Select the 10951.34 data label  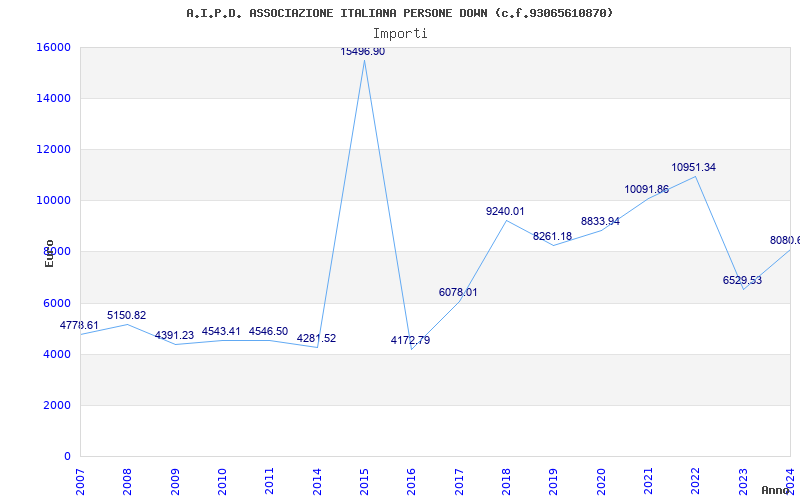point(693,168)
